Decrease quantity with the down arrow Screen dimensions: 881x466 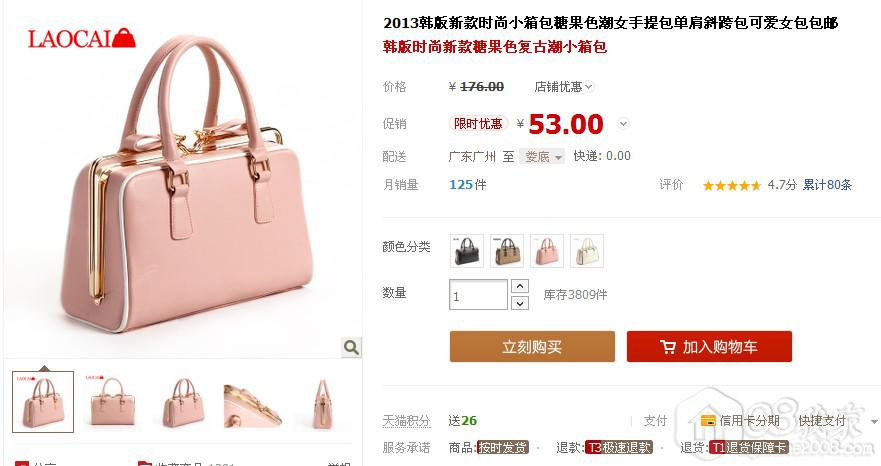coord(520,303)
